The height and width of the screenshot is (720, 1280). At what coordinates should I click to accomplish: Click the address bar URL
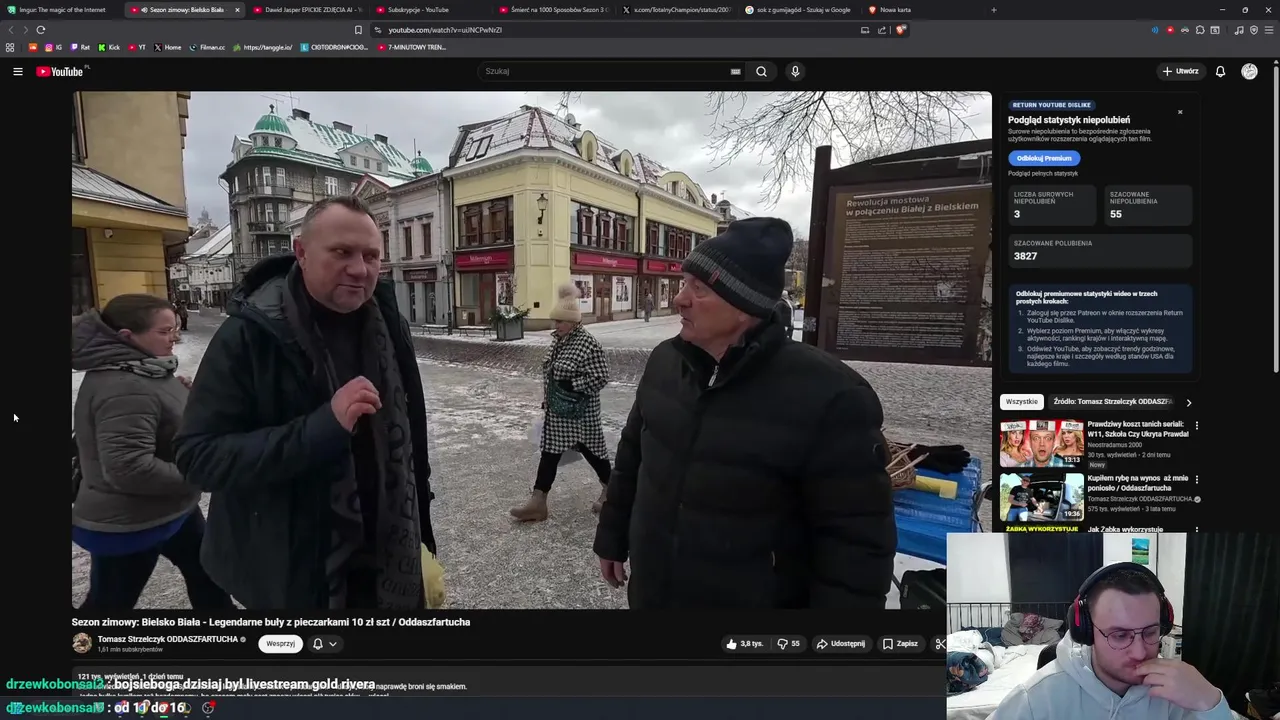click(x=445, y=30)
